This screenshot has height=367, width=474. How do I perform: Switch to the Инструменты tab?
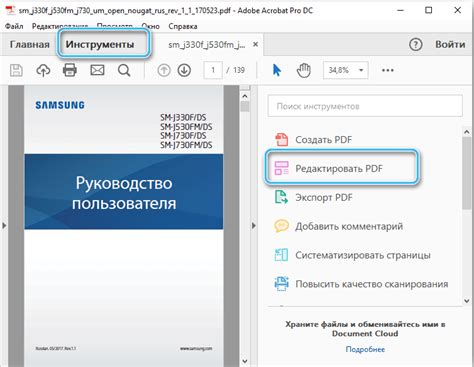[x=100, y=44]
